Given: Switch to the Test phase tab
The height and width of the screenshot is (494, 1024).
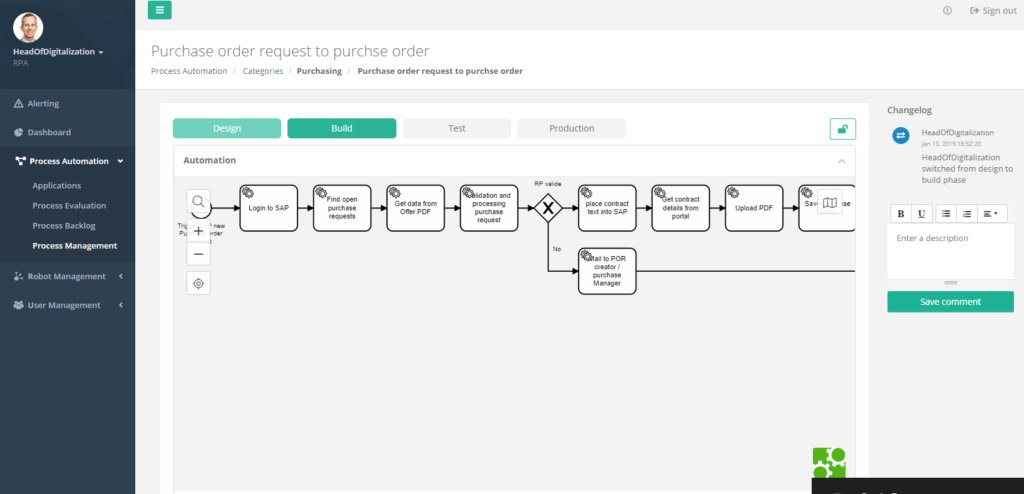Looking at the screenshot, I should [x=456, y=128].
